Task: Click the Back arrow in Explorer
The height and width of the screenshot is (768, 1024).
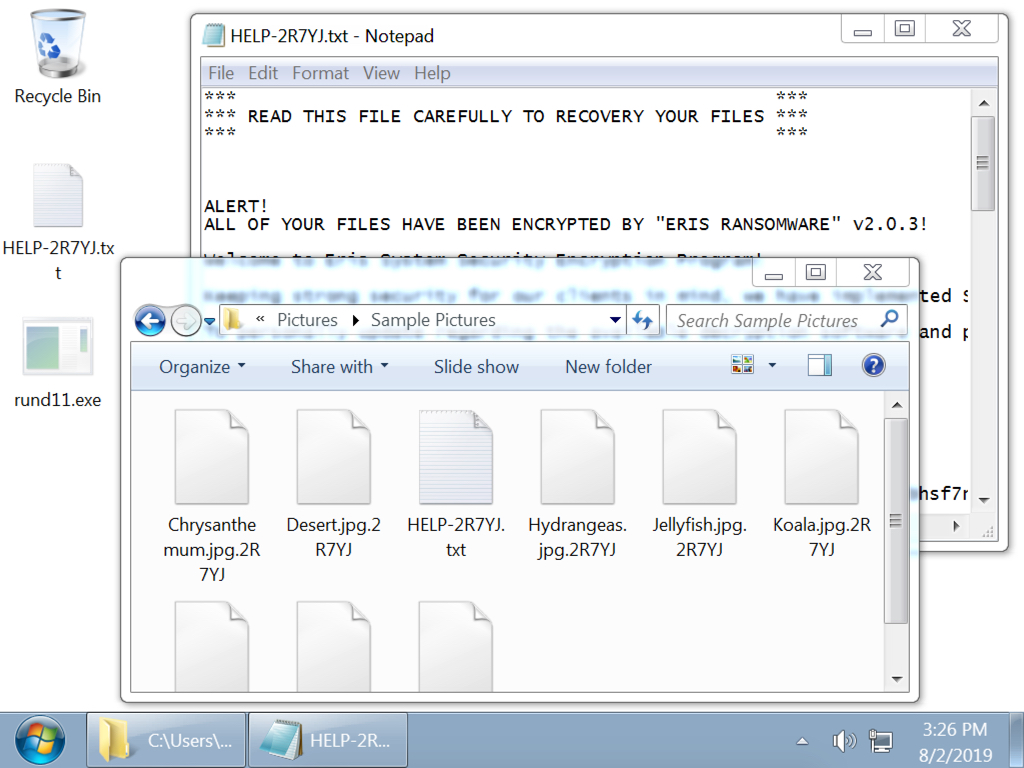Action: (x=150, y=321)
